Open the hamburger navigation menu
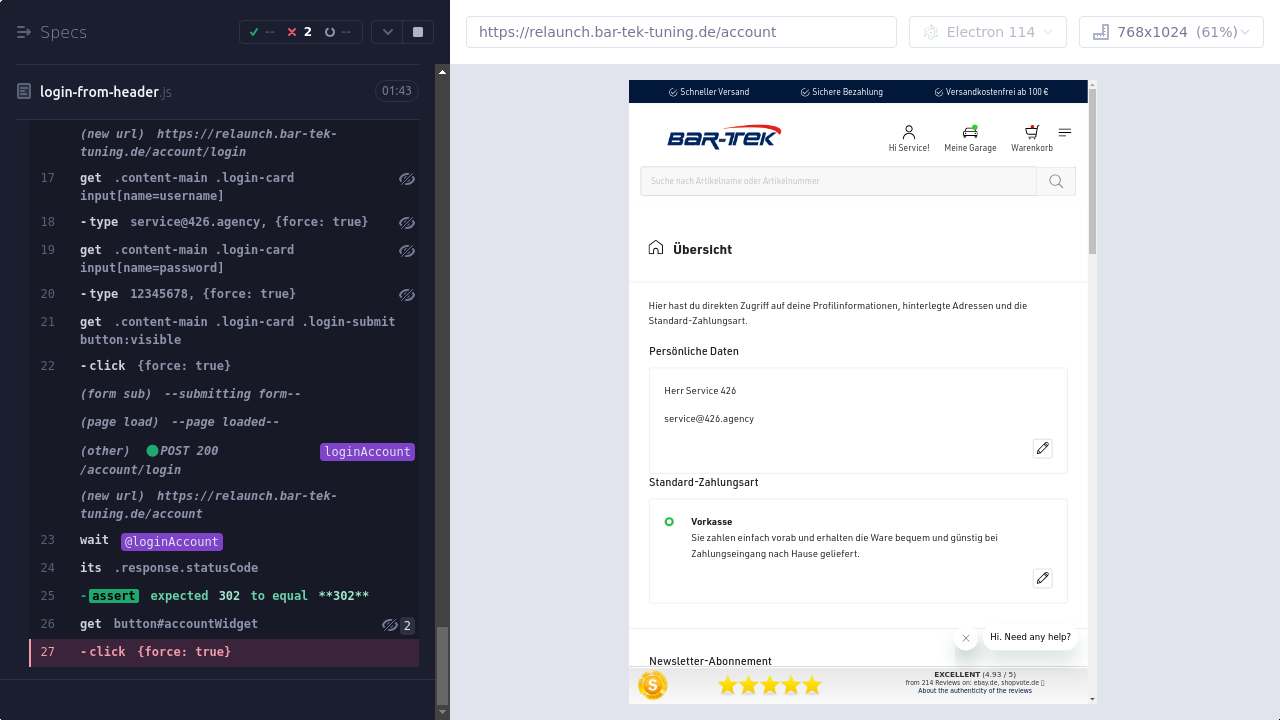The width and height of the screenshot is (1280, 720). [x=1065, y=132]
